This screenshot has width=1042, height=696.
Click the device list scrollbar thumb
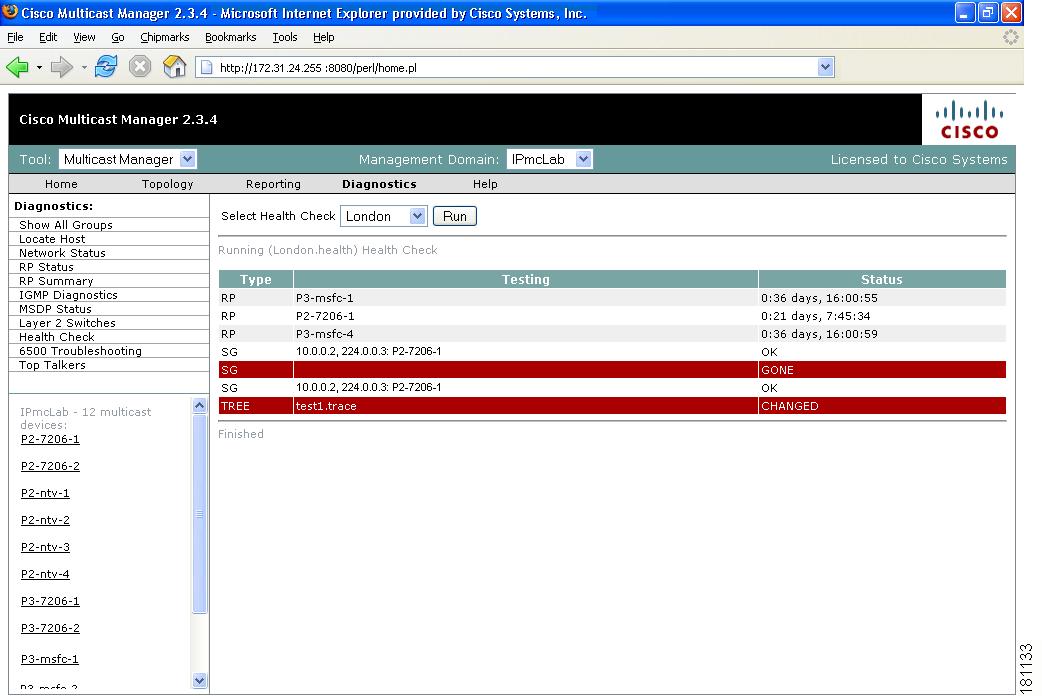click(199, 513)
